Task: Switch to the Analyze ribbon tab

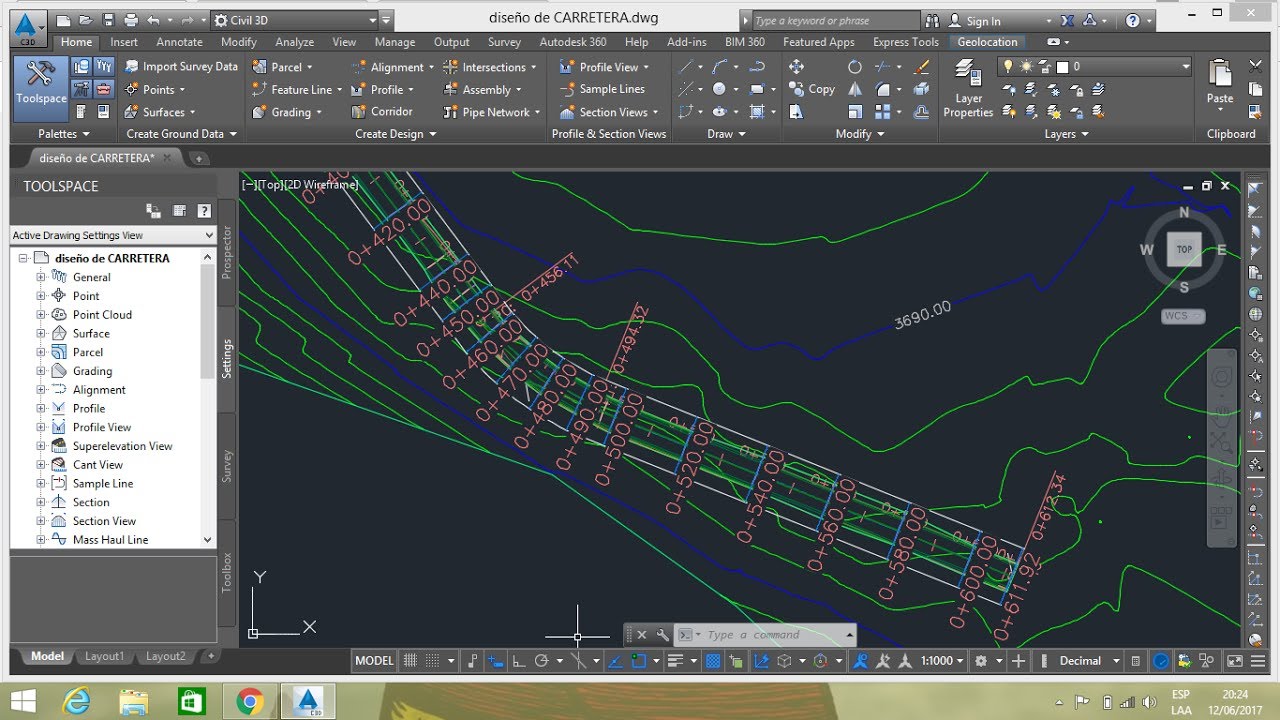Action: pos(295,42)
